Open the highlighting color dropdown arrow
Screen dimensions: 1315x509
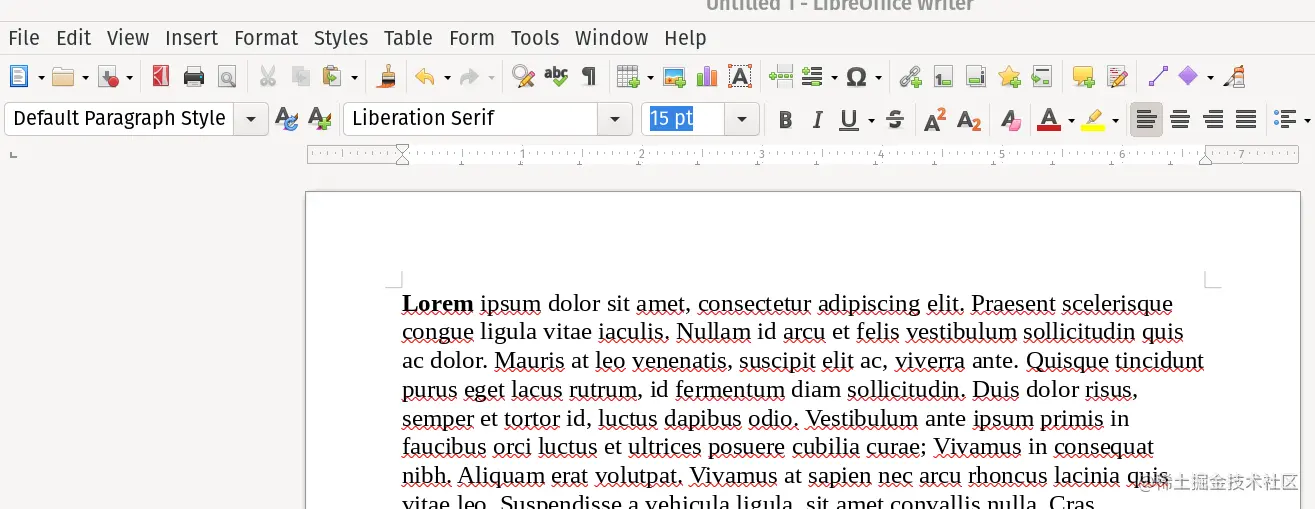coord(1115,121)
